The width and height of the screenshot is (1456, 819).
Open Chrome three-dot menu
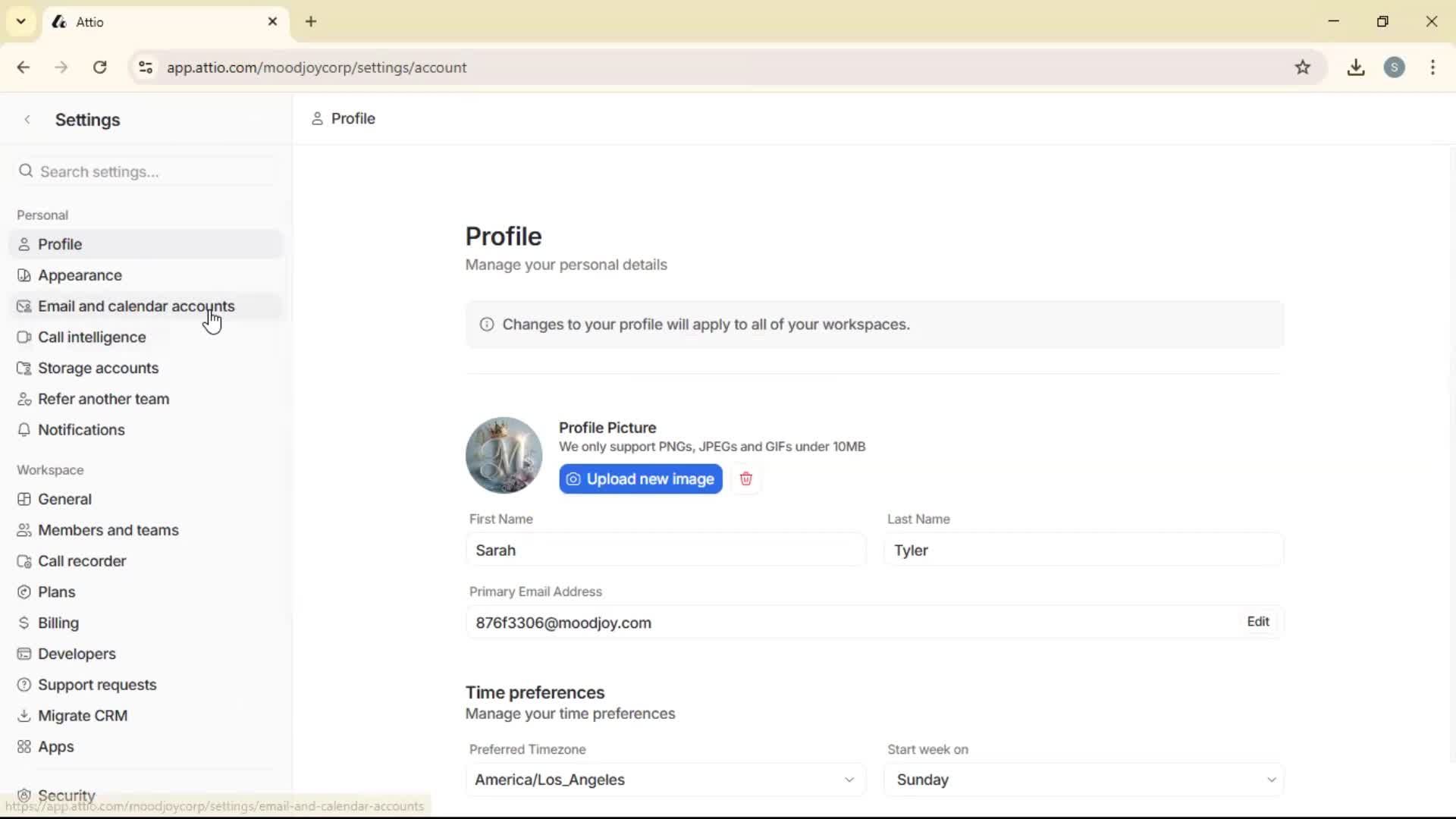[1432, 67]
